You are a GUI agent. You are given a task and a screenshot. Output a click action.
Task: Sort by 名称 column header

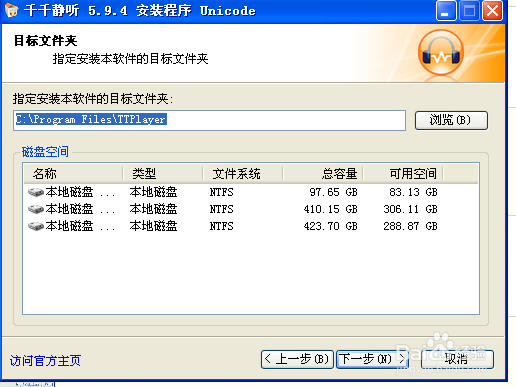click(x=73, y=174)
